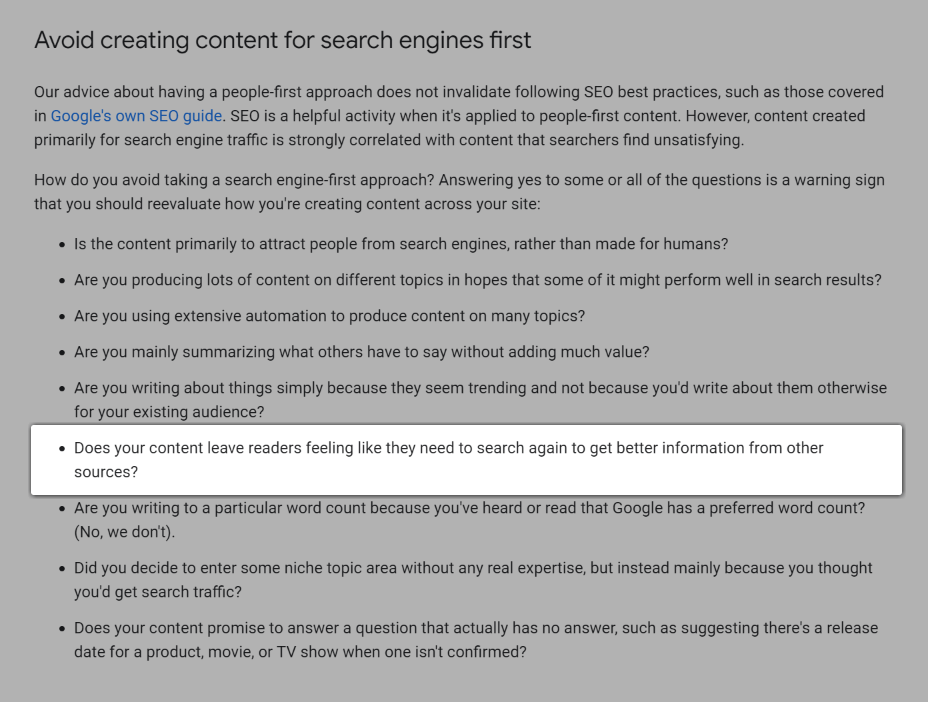The height and width of the screenshot is (702, 928).
Task: Click the highlighted bullet about searching again
Action: pyautogui.click(x=448, y=448)
